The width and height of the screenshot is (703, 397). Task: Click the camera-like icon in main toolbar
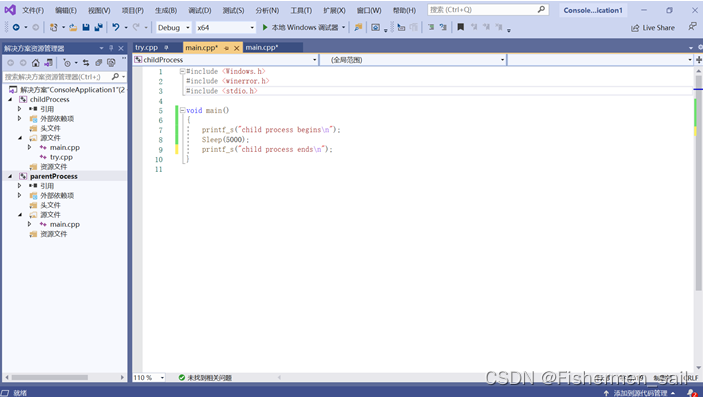(x=375, y=27)
